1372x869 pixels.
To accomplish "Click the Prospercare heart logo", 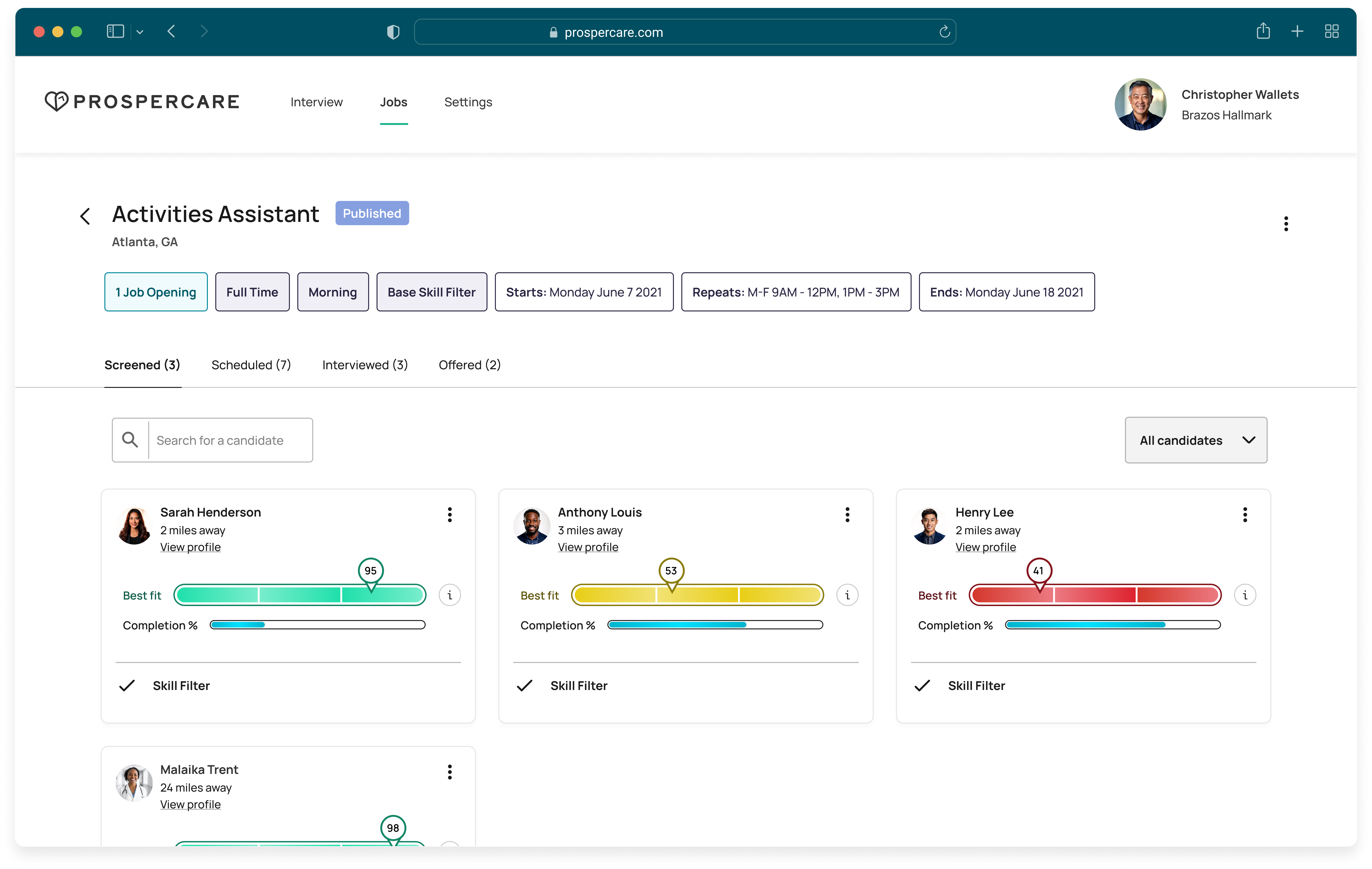I will 56,101.
